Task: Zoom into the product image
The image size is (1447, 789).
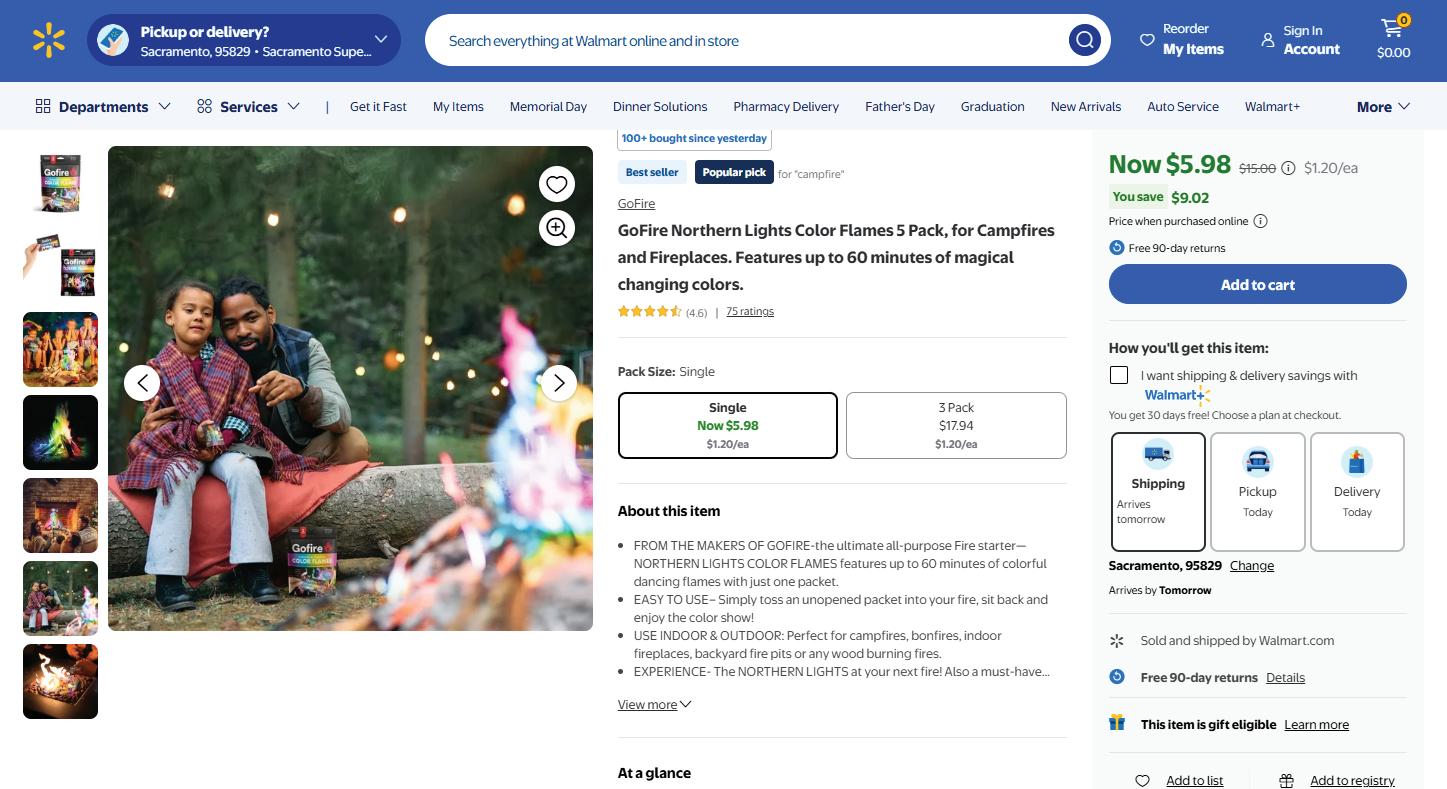Action: (557, 228)
